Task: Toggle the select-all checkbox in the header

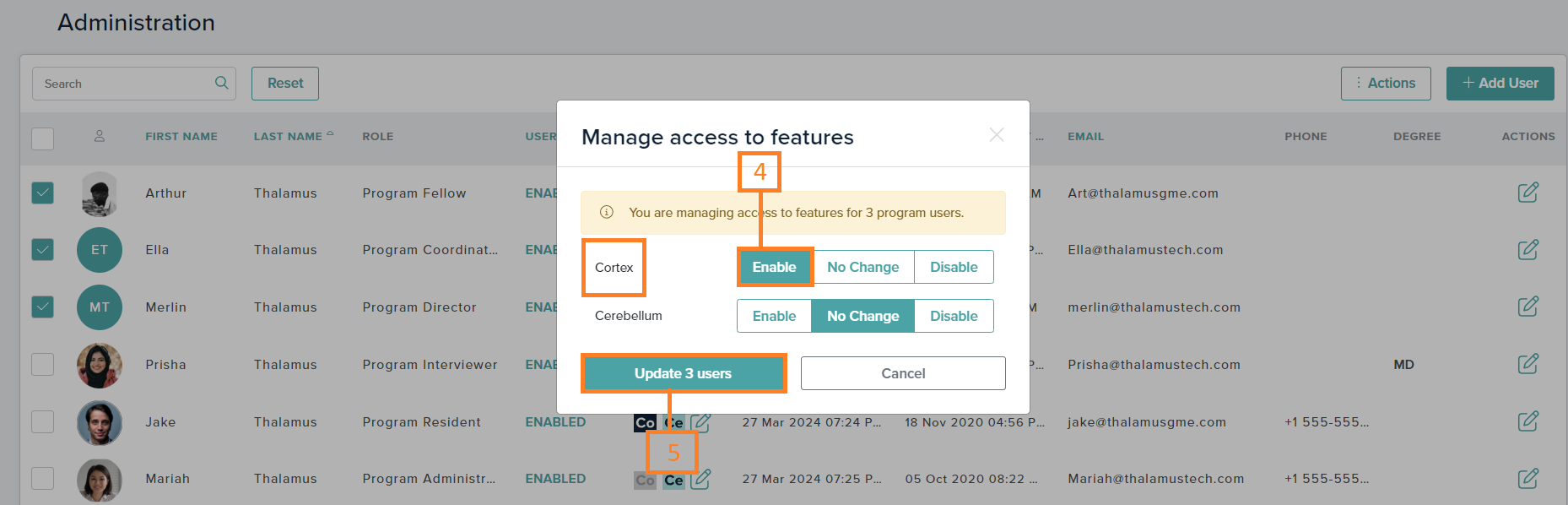Action: [42, 138]
